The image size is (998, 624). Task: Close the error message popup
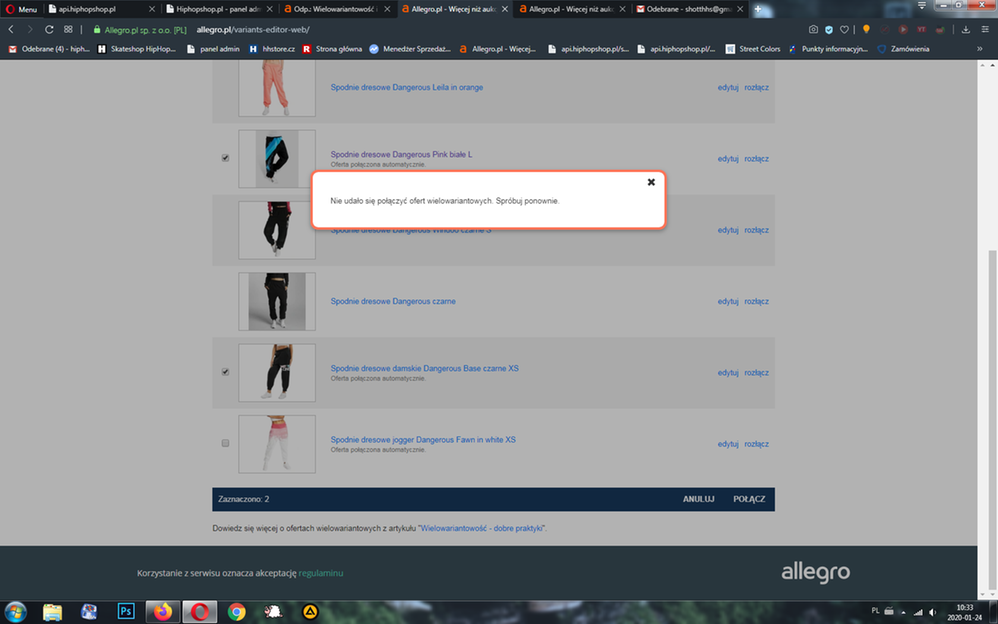pyautogui.click(x=651, y=182)
